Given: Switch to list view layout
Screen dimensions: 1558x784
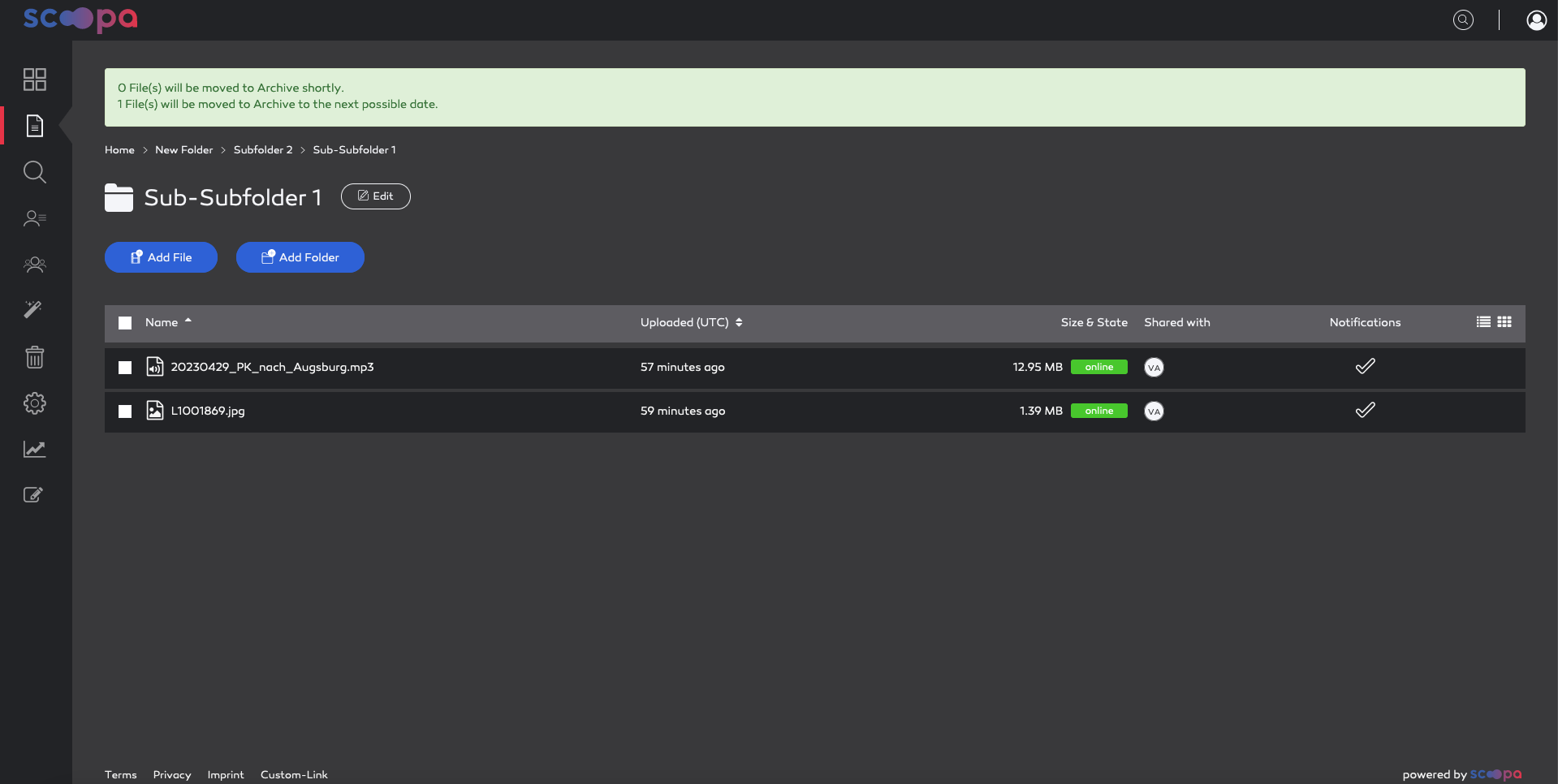Looking at the screenshot, I should [1483, 322].
